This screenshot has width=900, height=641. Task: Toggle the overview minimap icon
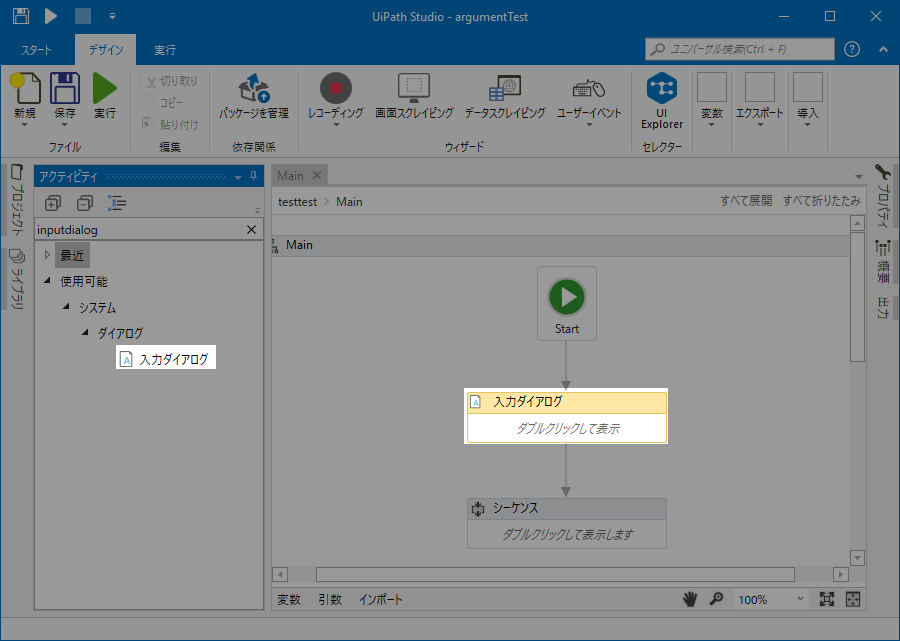coord(853,600)
